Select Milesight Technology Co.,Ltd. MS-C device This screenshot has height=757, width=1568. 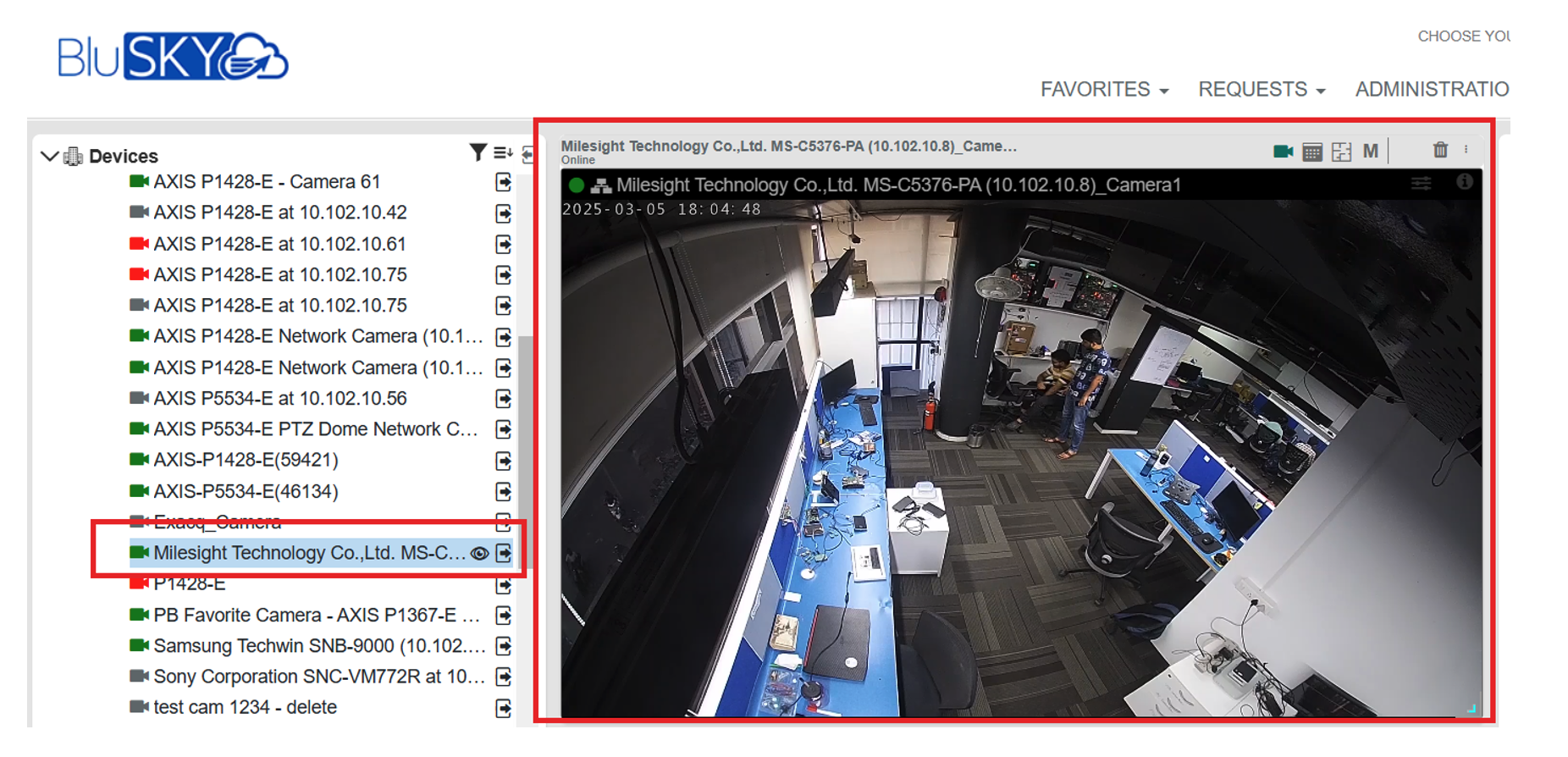tap(309, 553)
